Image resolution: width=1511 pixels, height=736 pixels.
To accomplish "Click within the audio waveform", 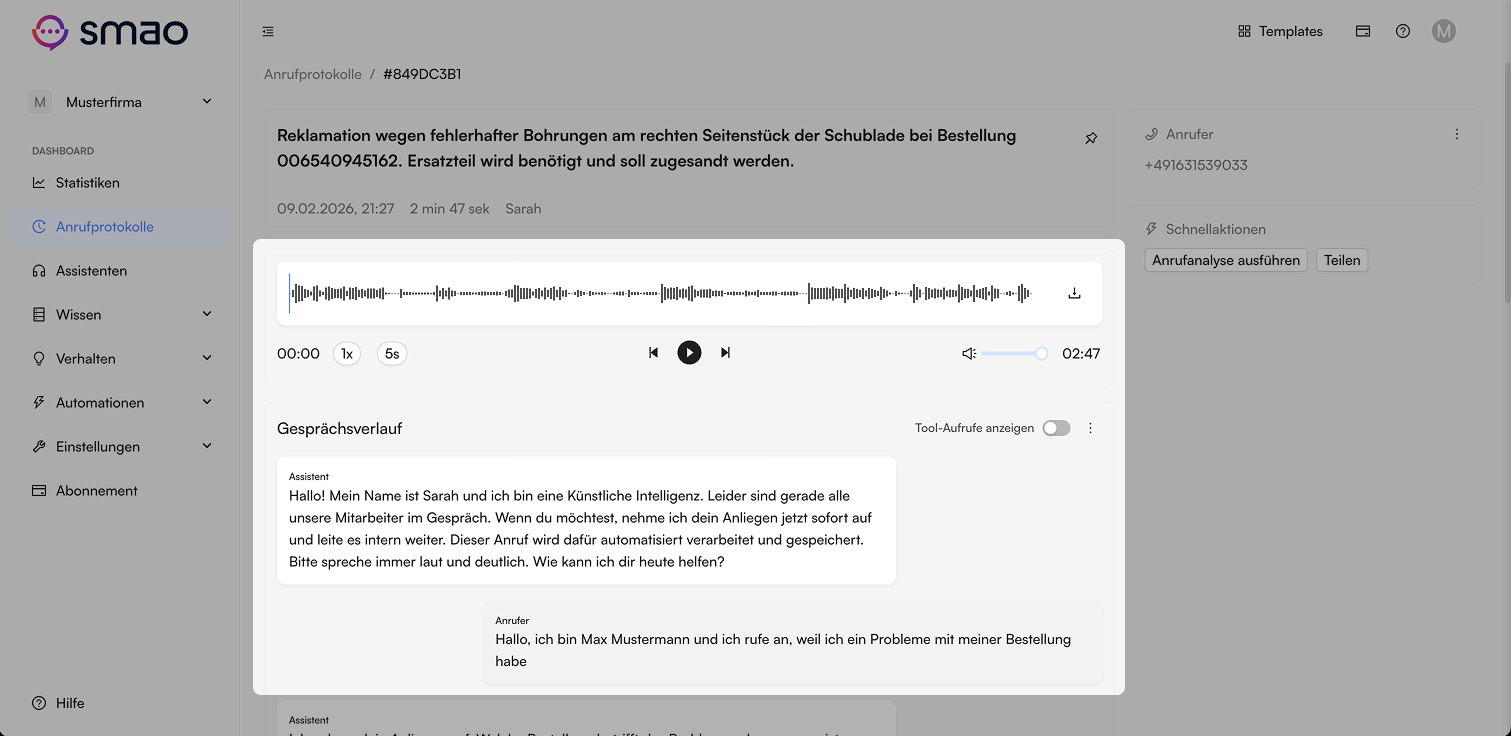I will tap(660, 293).
